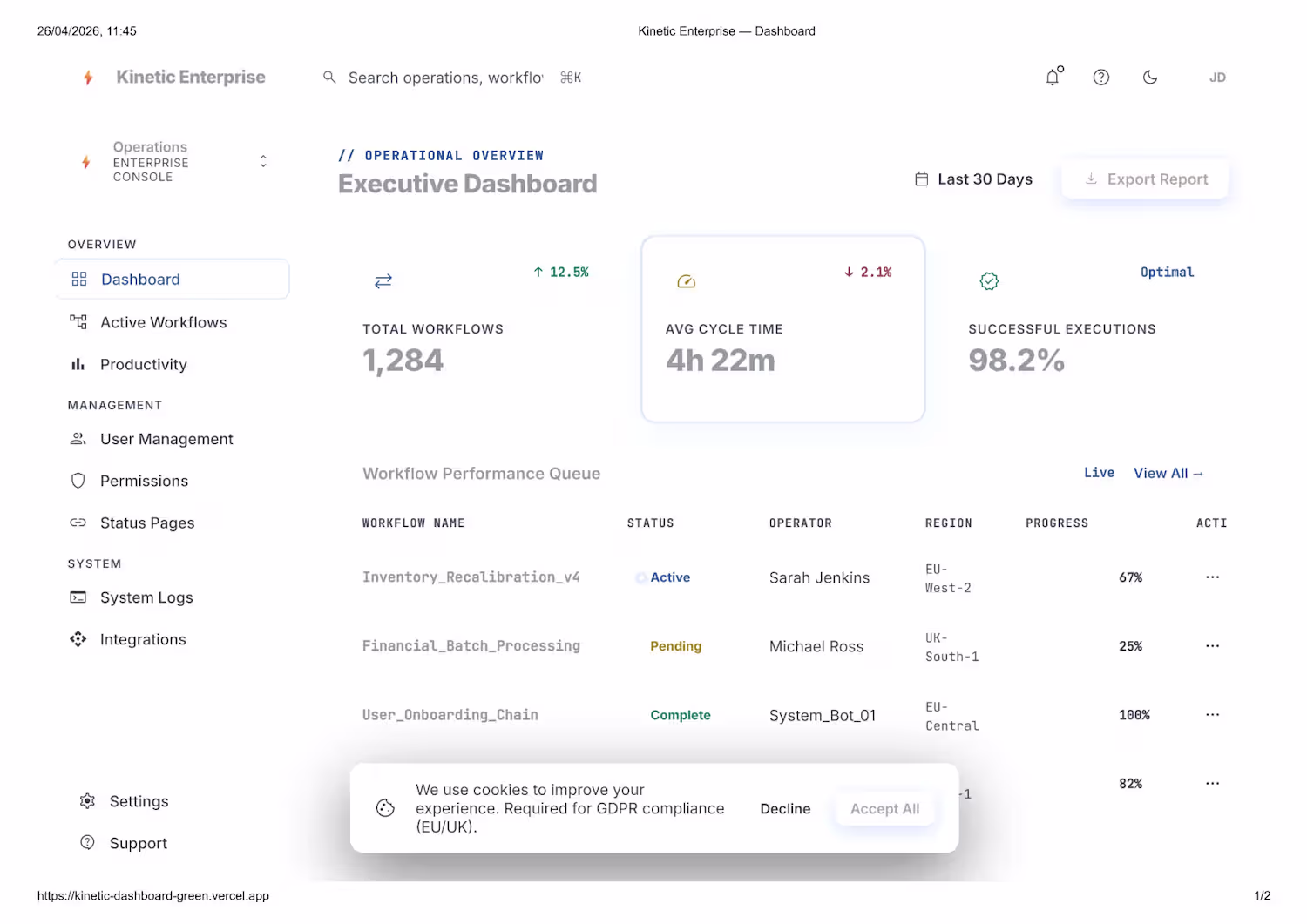The height and width of the screenshot is (924, 1307).
Task: Open System Logs from sidebar
Action: tap(146, 597)
